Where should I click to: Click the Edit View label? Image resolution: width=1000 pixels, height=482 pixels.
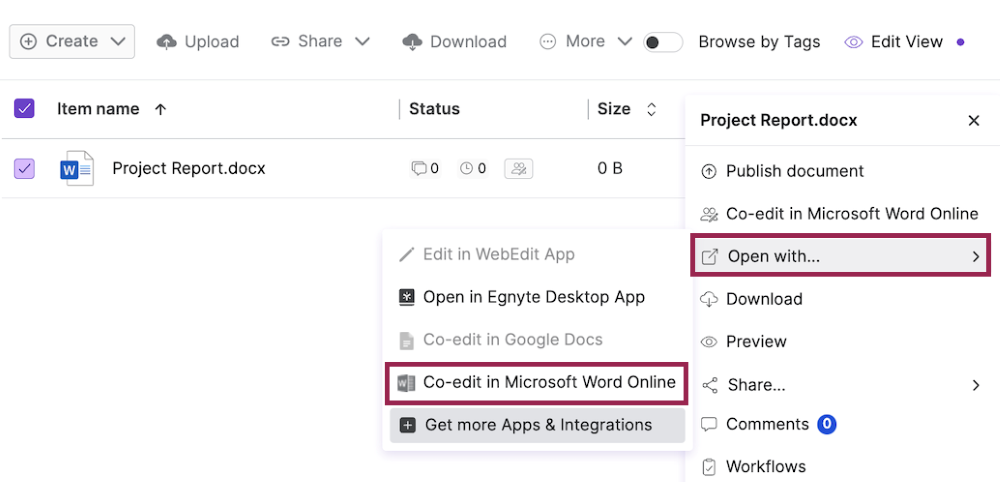point(907,42)
